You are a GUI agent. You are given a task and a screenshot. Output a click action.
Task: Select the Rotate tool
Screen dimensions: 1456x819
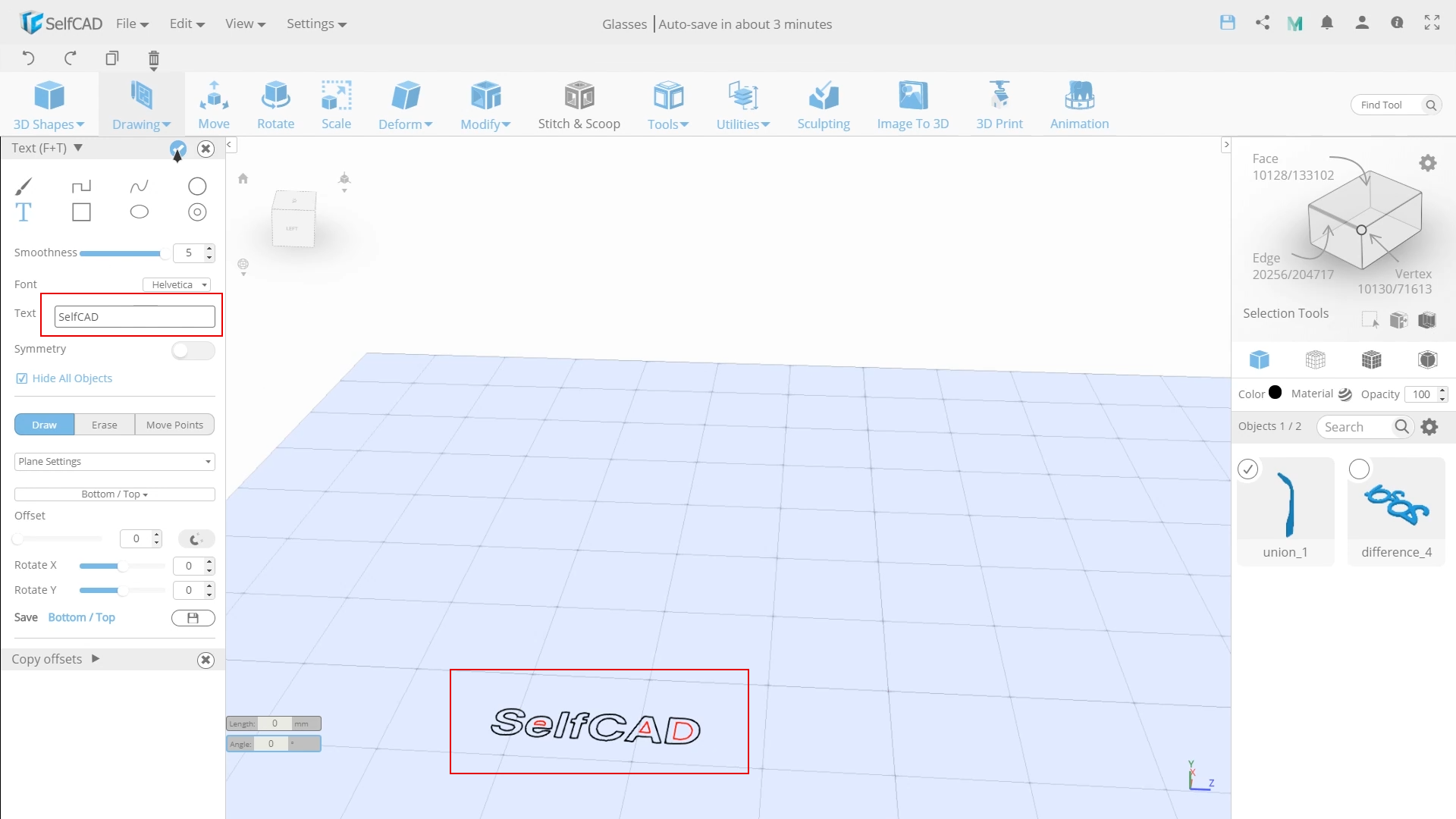[275, 105]
